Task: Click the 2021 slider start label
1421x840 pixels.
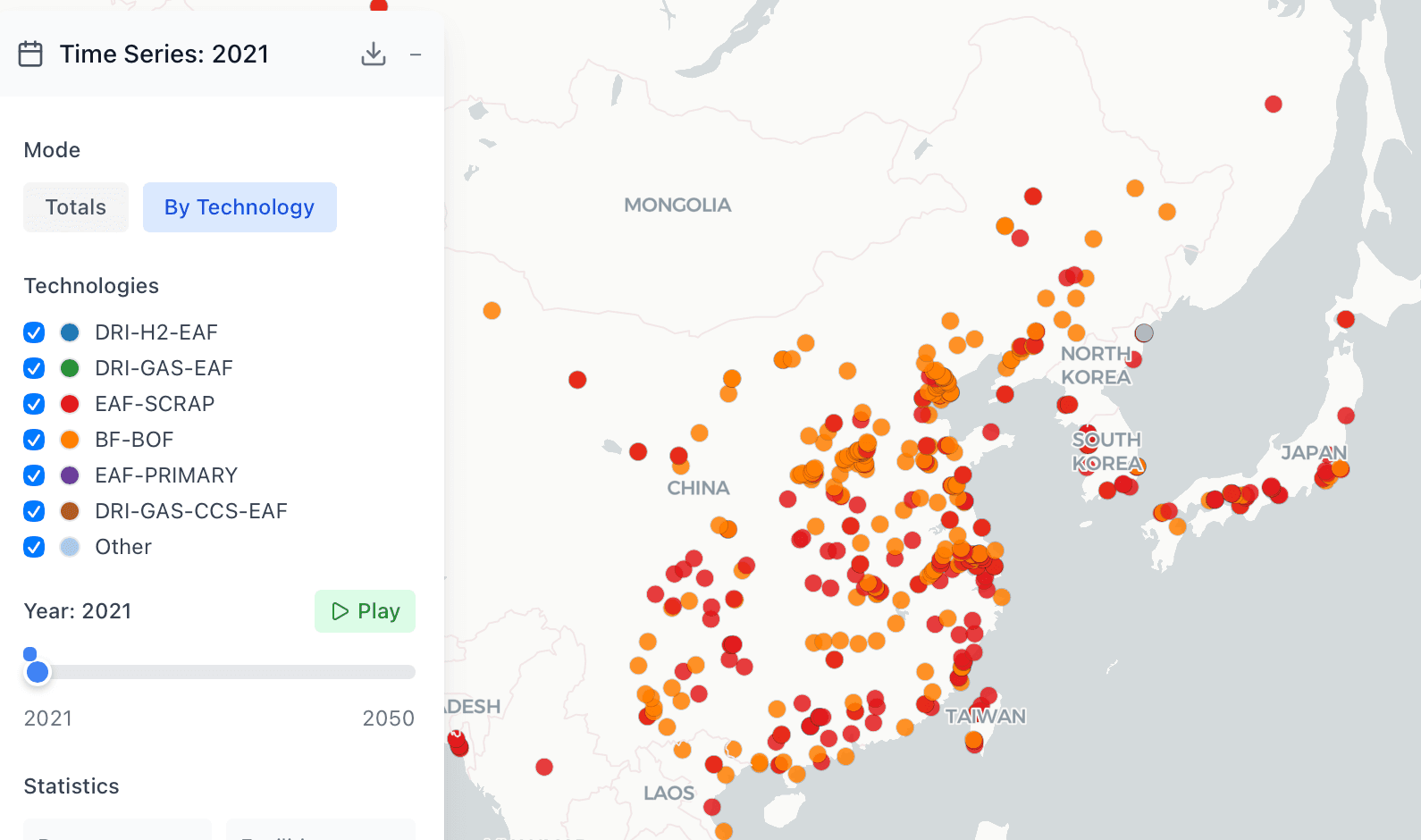Action: tap(48, 718)
